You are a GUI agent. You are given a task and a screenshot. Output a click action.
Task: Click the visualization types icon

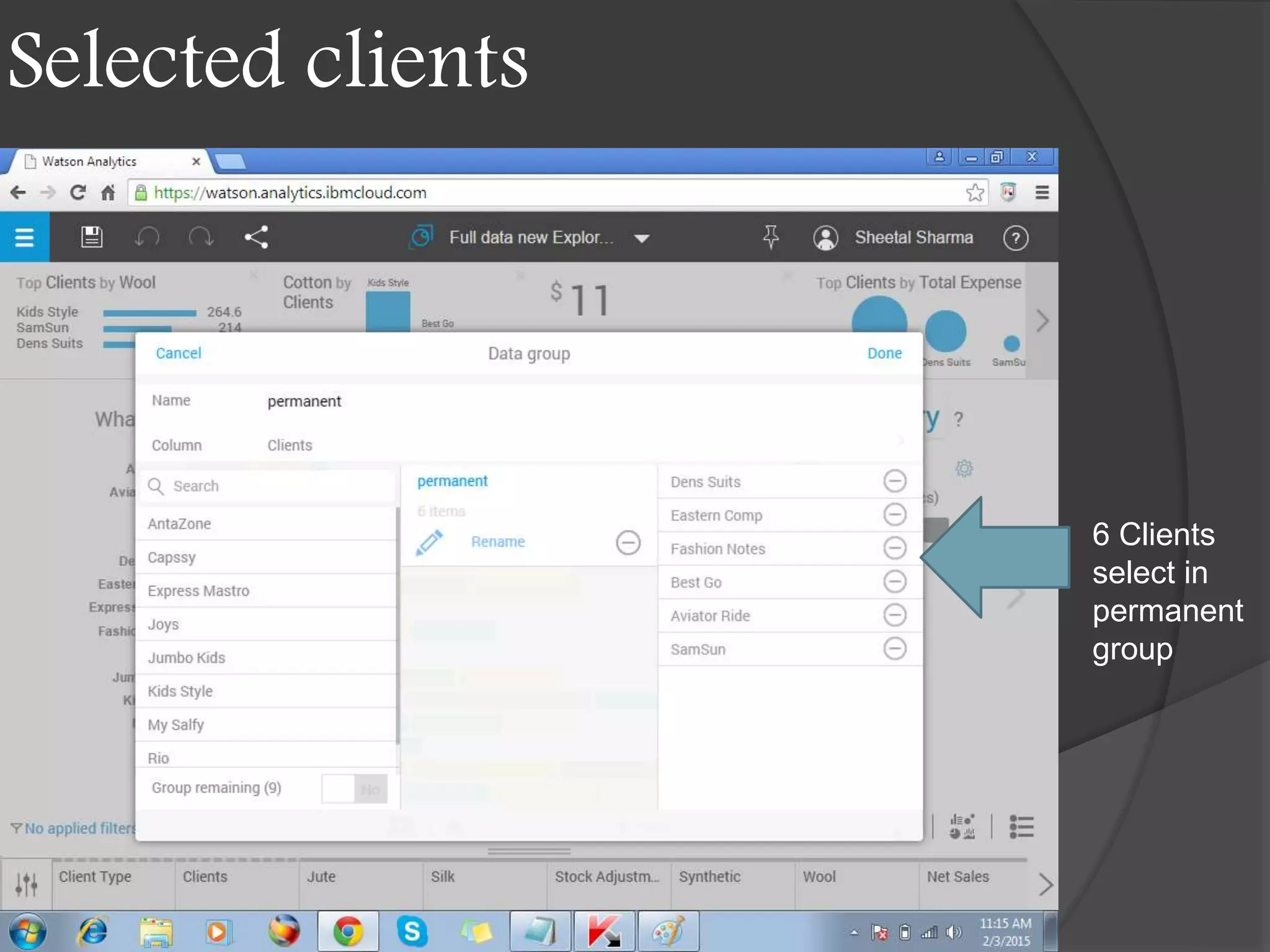962,827
